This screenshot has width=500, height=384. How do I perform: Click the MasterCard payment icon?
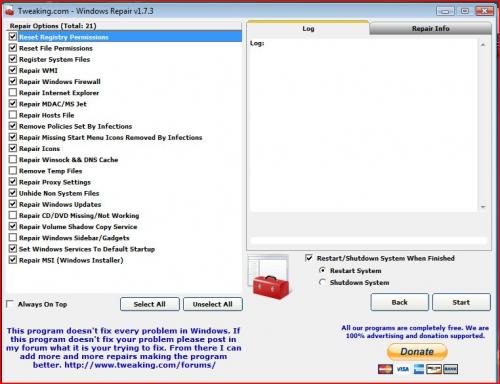click(x=385, y=369)
